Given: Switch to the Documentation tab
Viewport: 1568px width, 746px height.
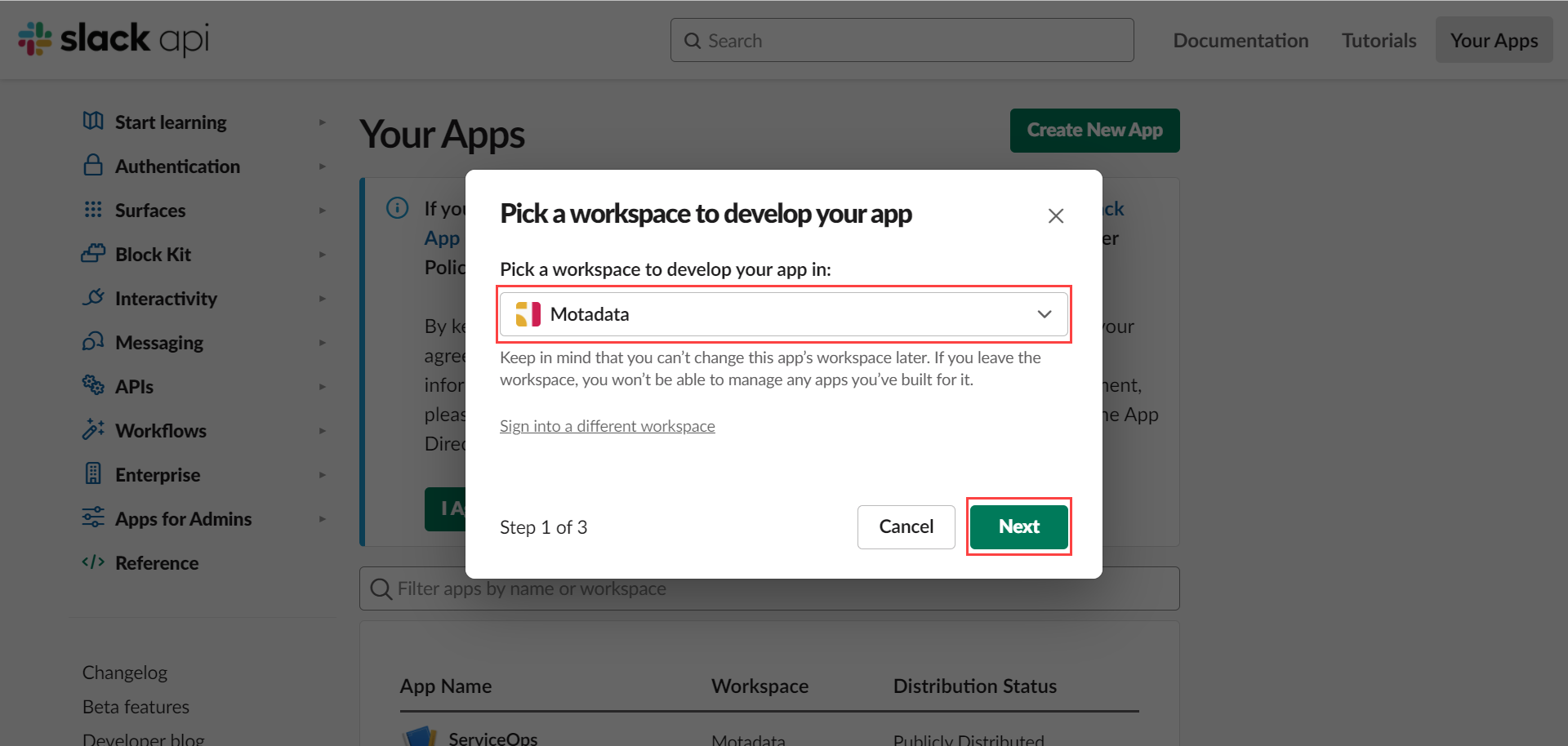Looking at the screenshot, I should (x=1240, y=39).
